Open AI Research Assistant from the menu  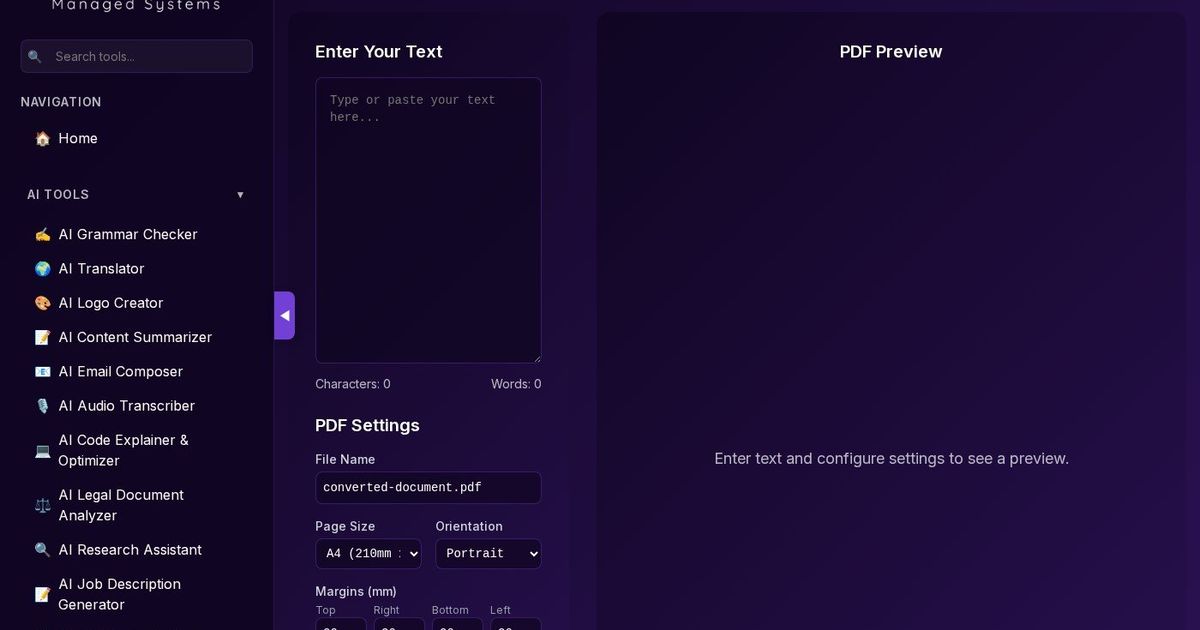[130, 549]
